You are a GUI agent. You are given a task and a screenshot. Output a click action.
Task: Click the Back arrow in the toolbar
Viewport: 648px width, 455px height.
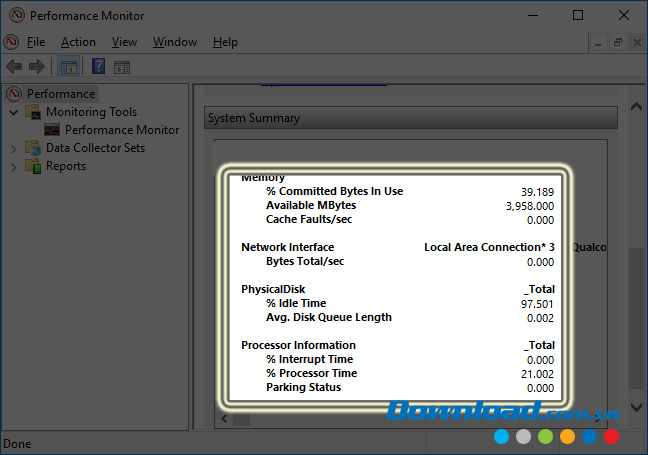click(x=14, y=67)
